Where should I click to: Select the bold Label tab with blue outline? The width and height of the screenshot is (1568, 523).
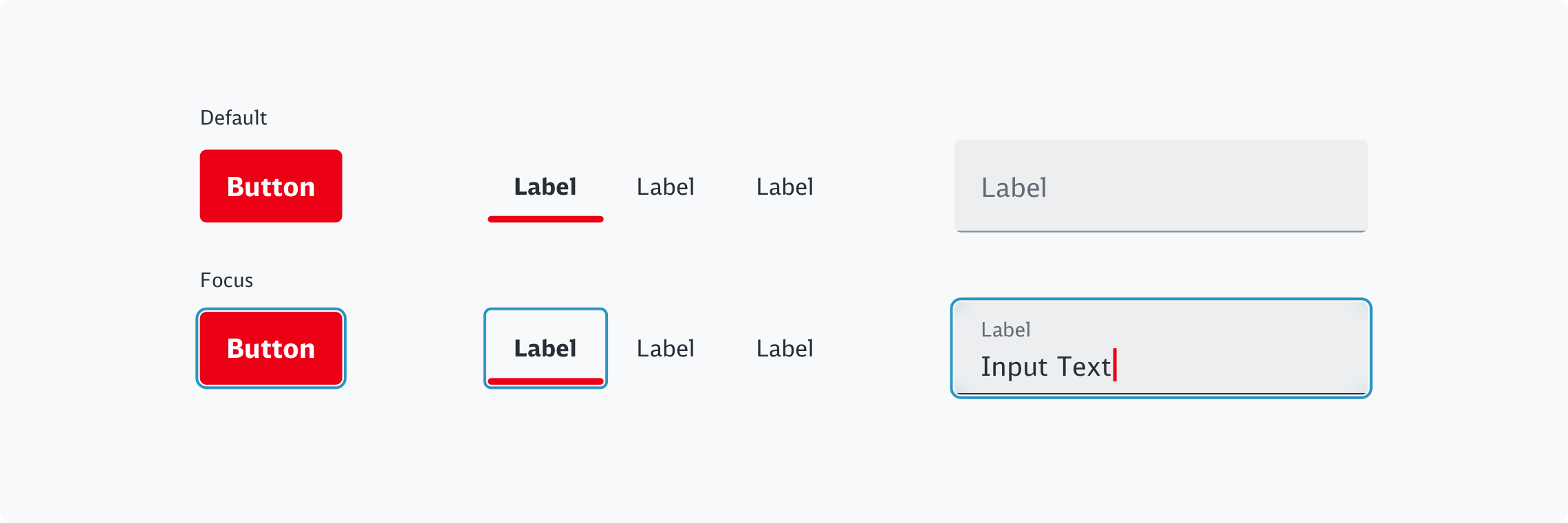[545, 348]
